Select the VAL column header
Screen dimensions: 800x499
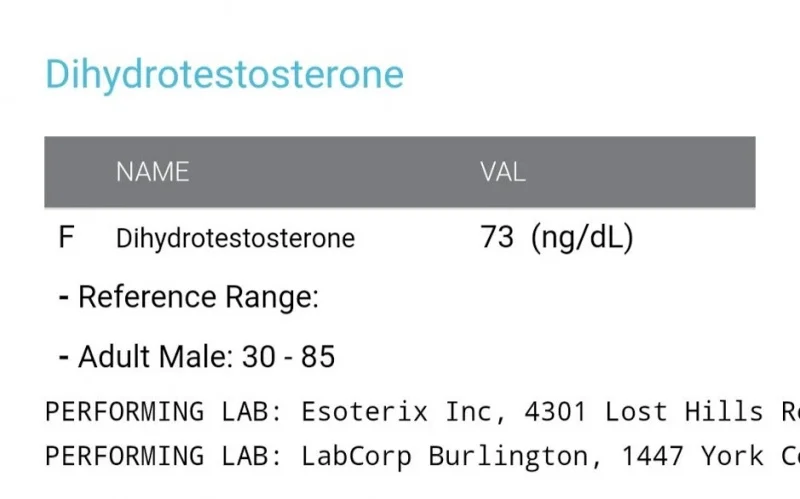[503, 172]
